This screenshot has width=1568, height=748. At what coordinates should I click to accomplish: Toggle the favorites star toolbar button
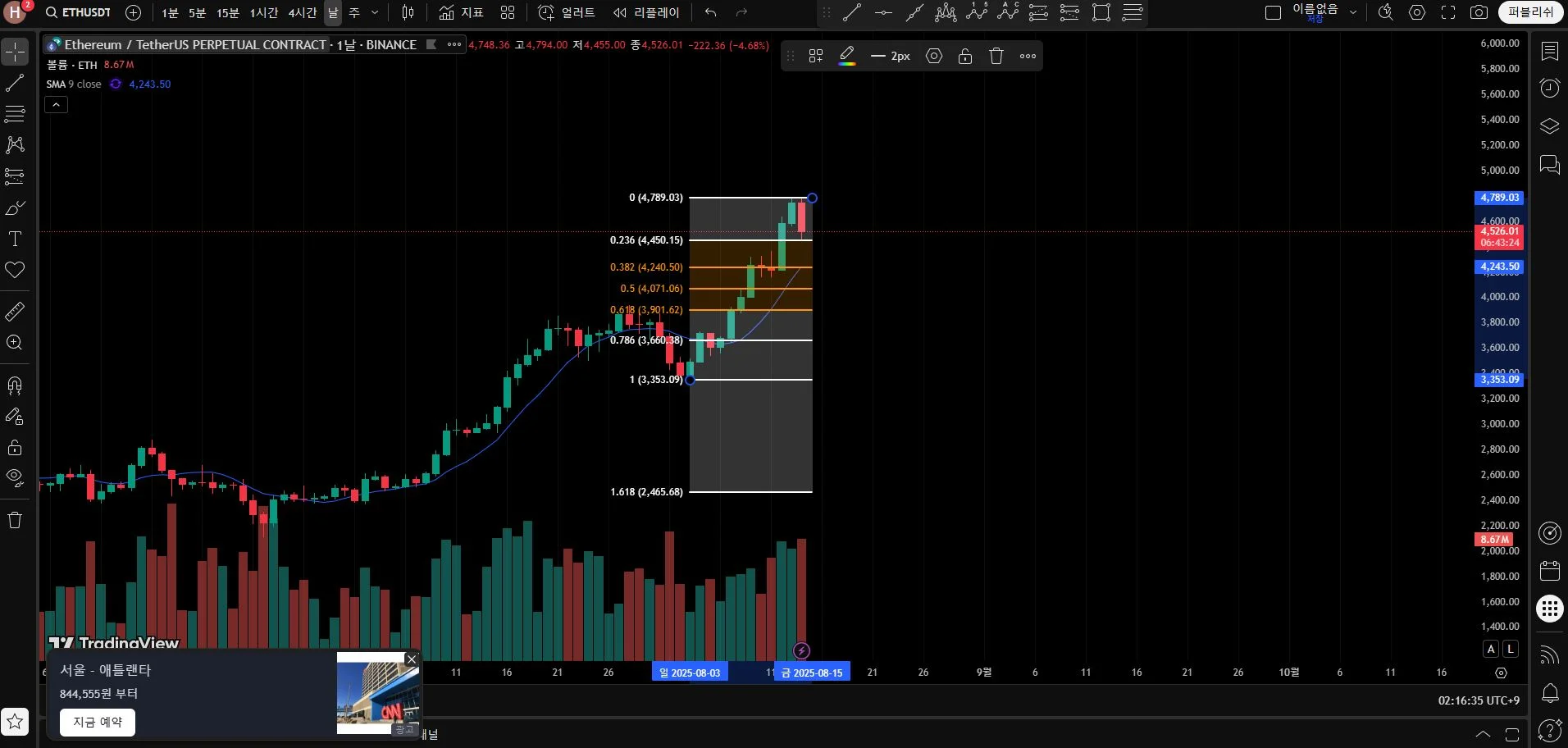point(15,722)
